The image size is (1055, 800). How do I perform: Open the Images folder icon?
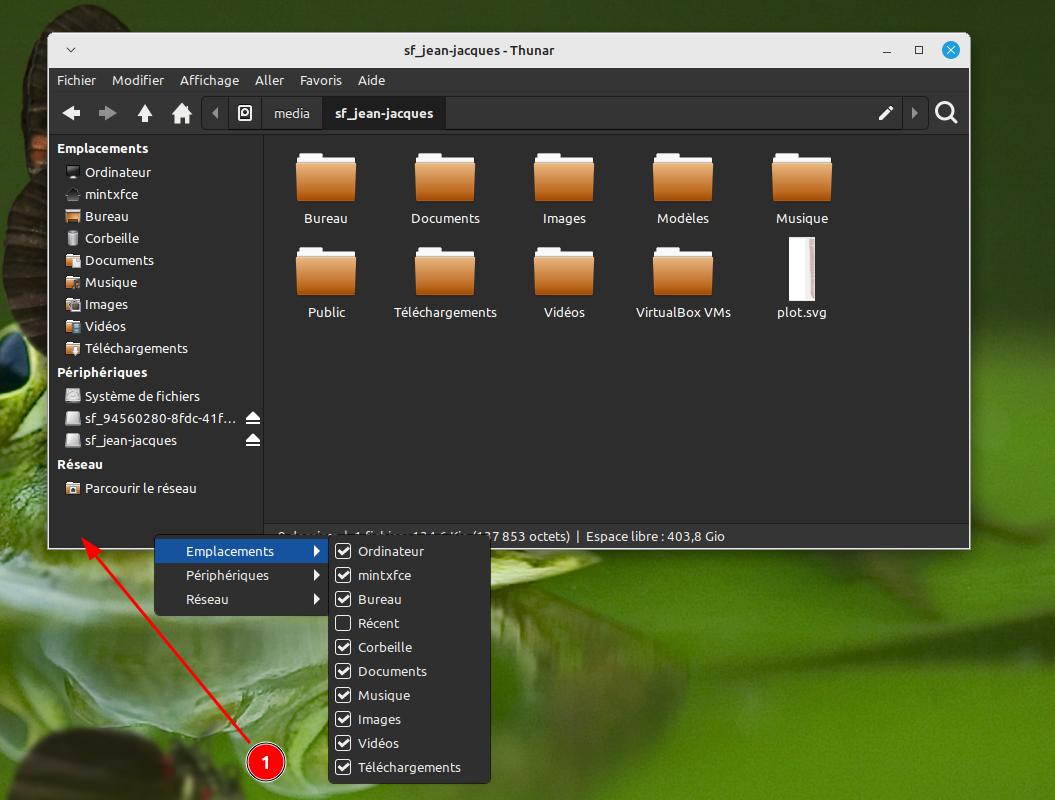pos(564,178)
